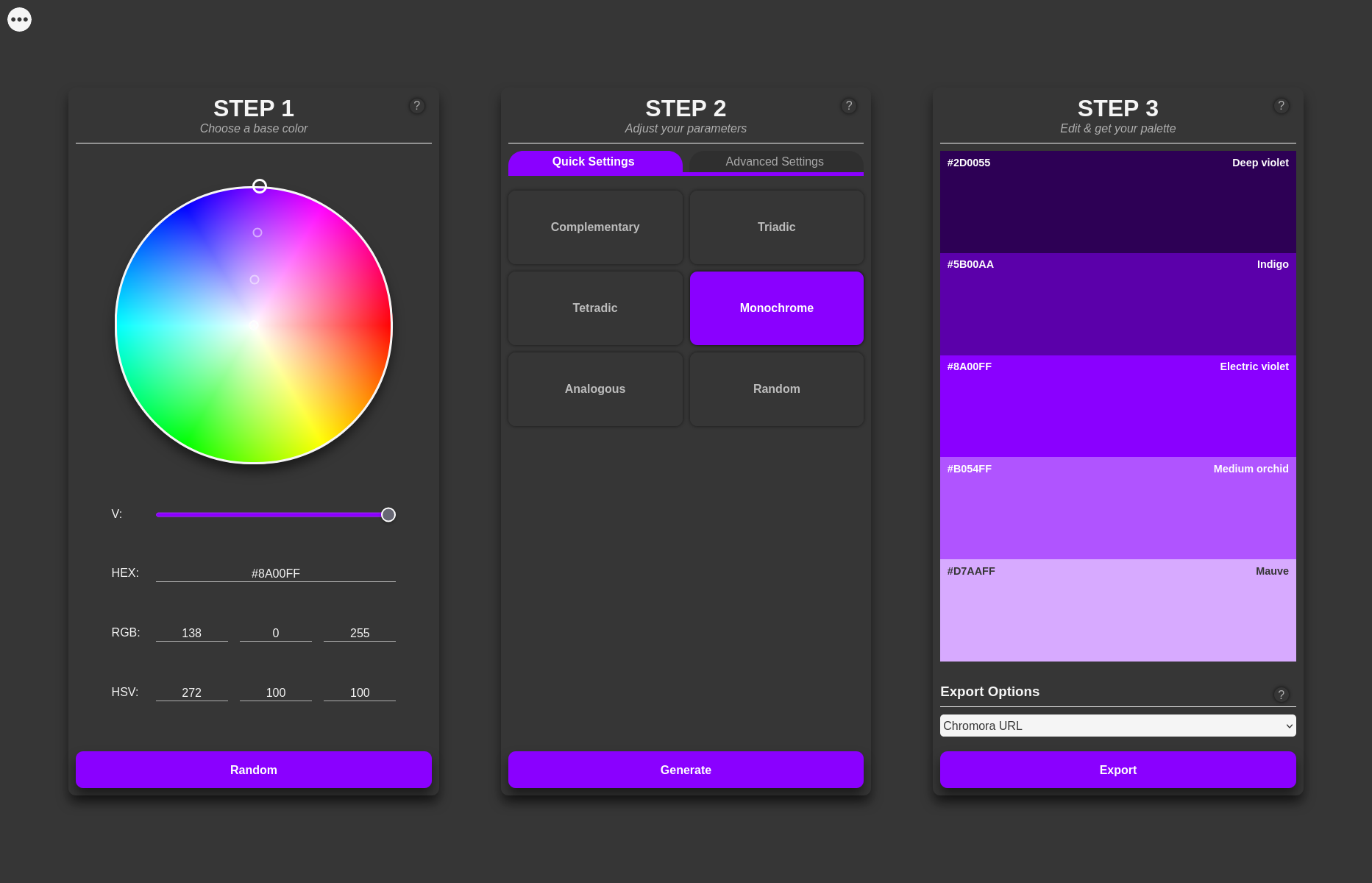Image resolution: width=1372 pixels, height=883 pixels.
Task: Select the Analogous harmony option
Action: point(595,389)
